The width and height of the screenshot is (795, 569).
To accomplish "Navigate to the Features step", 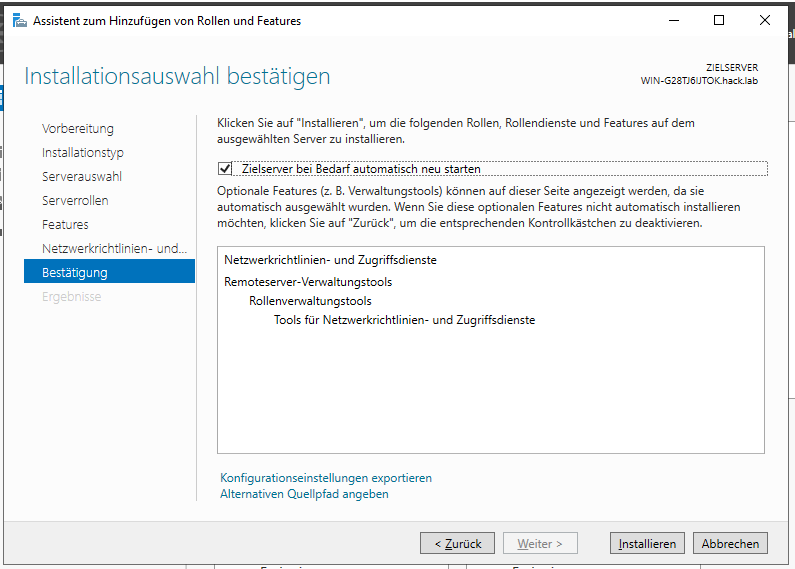I will click(65, 225).
